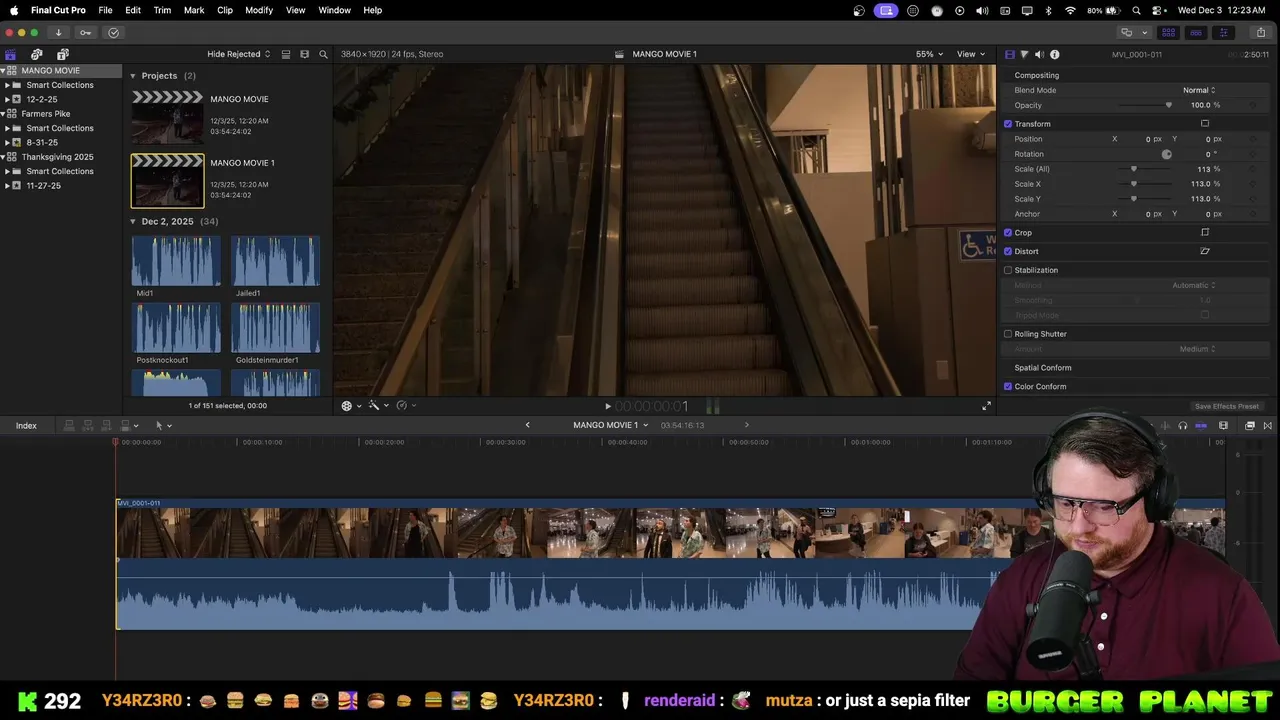The width and height of the screenshot is (1280, 720).
Task: Toggle the Inspector visibility button
Action: click(x=1223, y=32)
